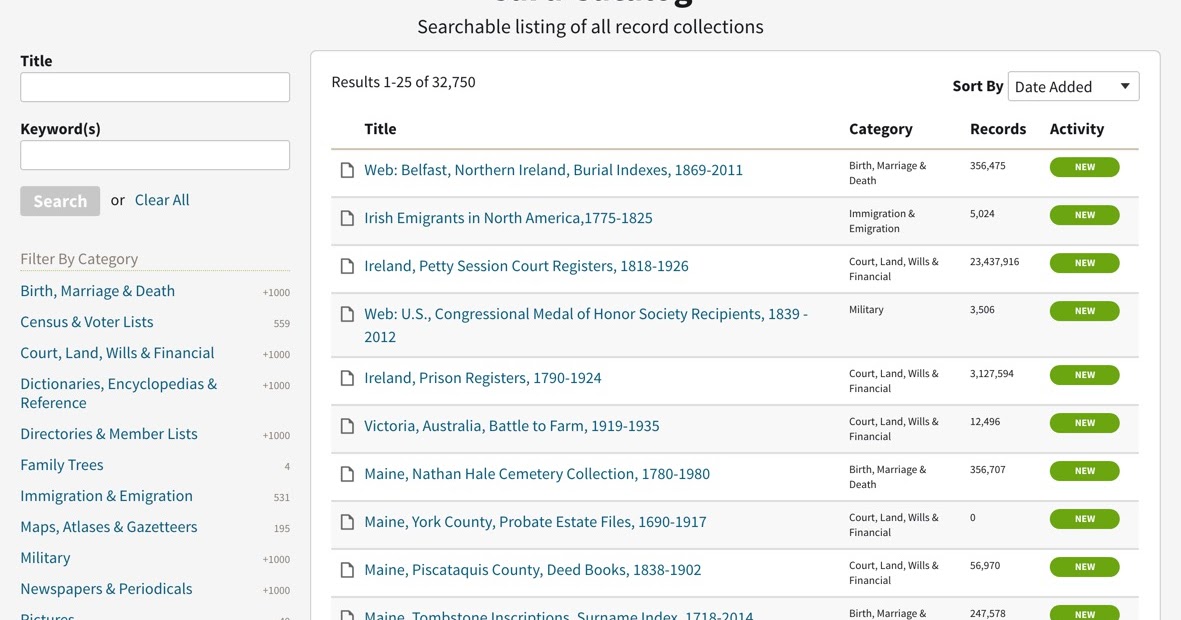The image size is (1181, 620).
Task: Select document icon for Belfast Burial Indexes
Action: [x=347, y=170]
